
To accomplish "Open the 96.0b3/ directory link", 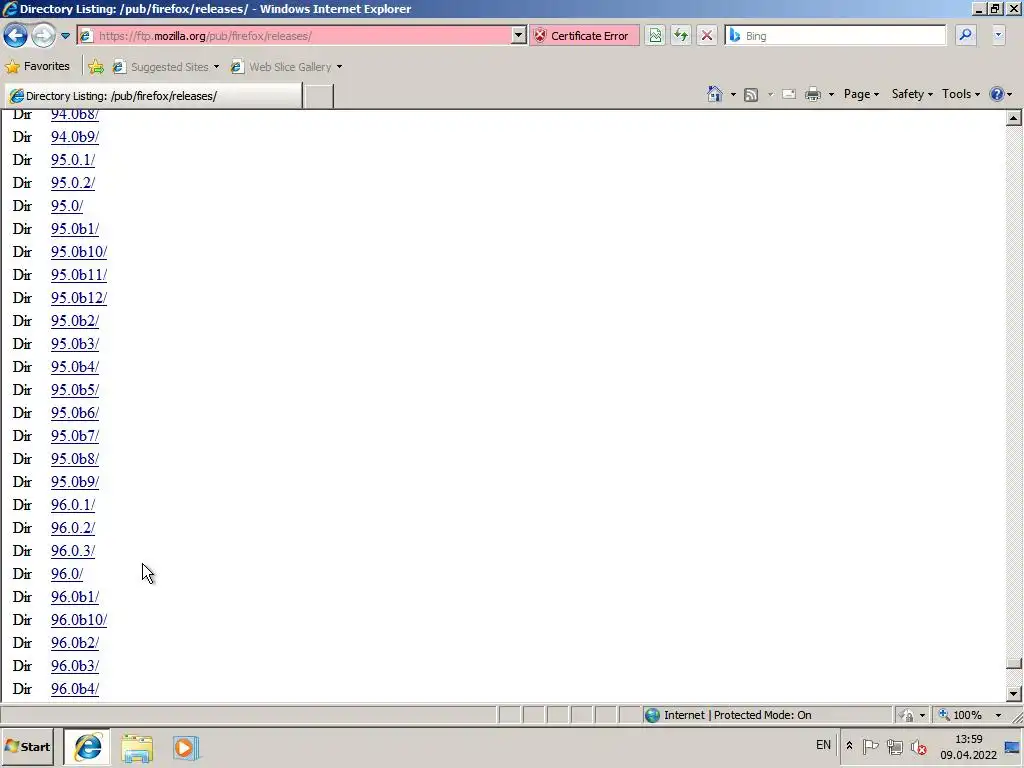I will coord(75,666).
